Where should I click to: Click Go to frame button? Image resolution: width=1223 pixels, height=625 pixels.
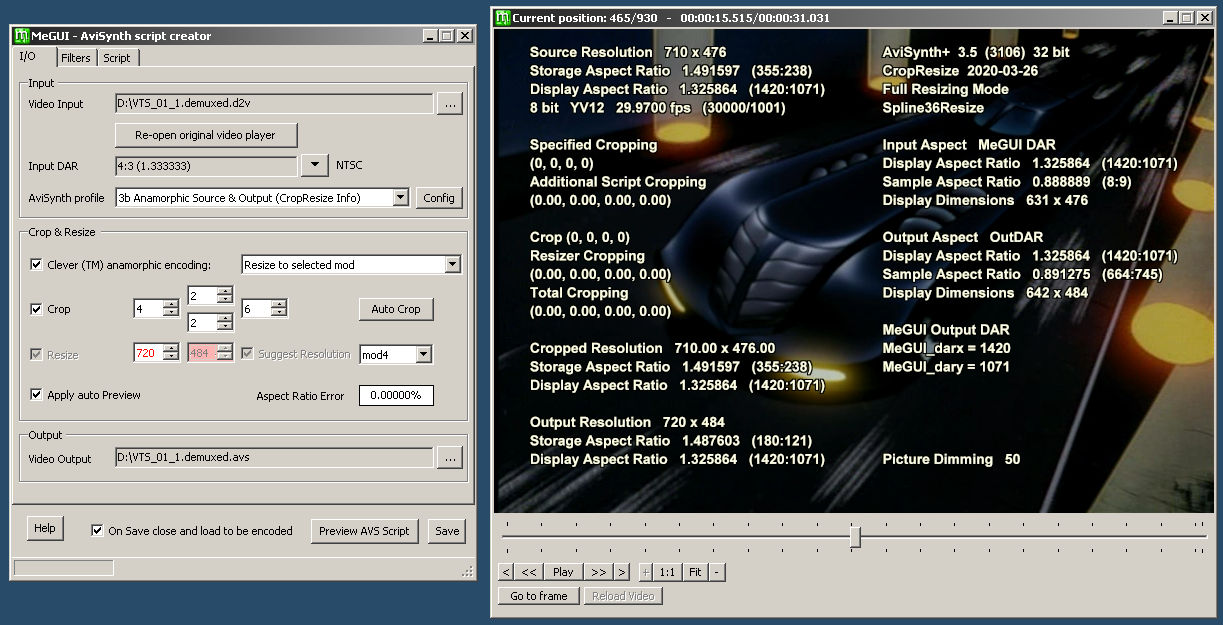click(539, 596)
